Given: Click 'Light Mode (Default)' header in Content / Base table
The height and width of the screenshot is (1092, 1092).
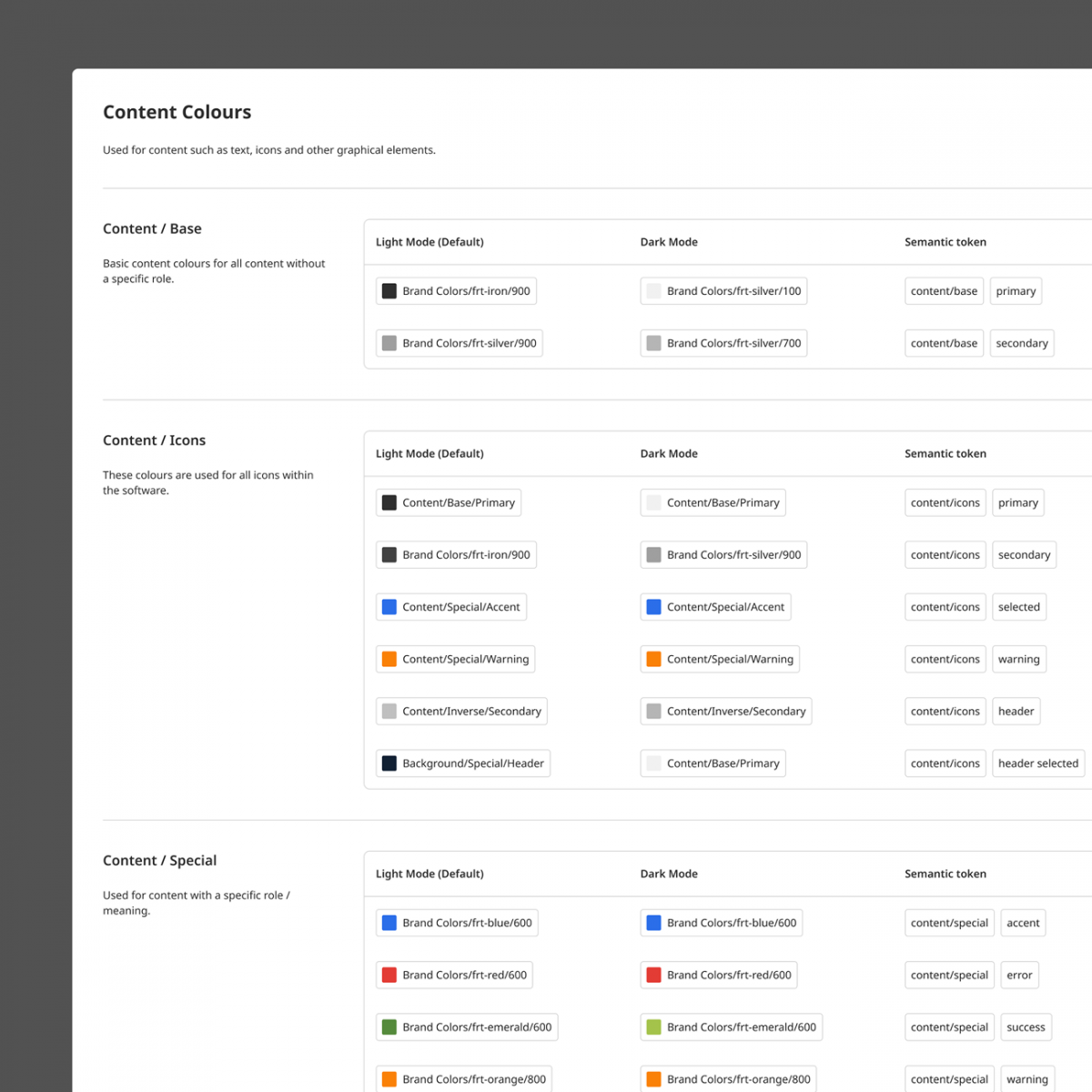Looking at the screenshot, I should pos(430,242).
